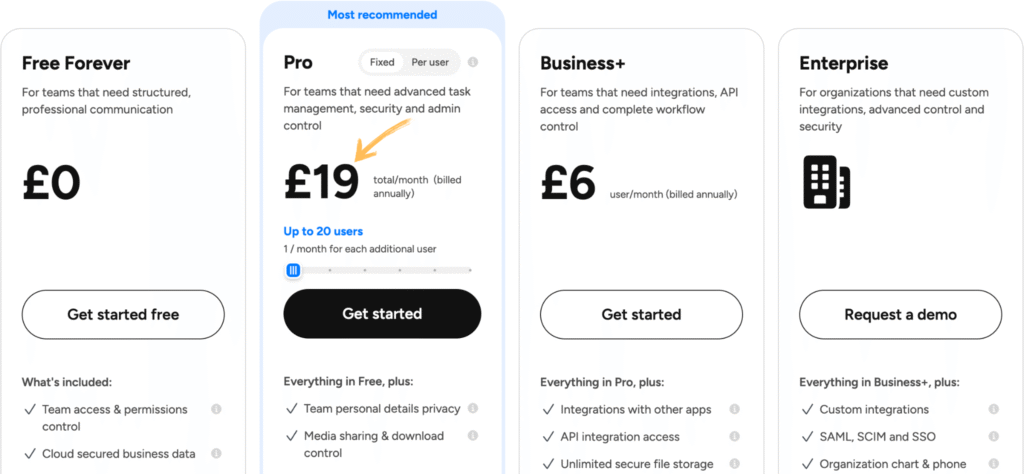Viewport: 1024px width, 474px height.
Task: Click info icon next to Team access & permissions
Action: 216,409
